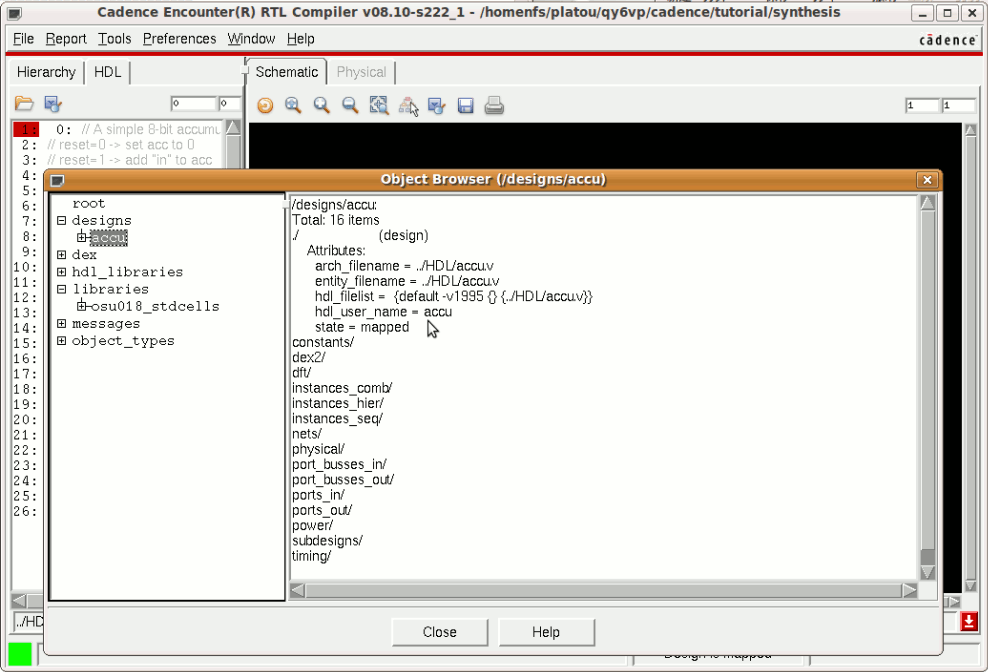Click the Object Browser title bar icon
Viewport: 988px width, 672px height.
tap(57, 180)
